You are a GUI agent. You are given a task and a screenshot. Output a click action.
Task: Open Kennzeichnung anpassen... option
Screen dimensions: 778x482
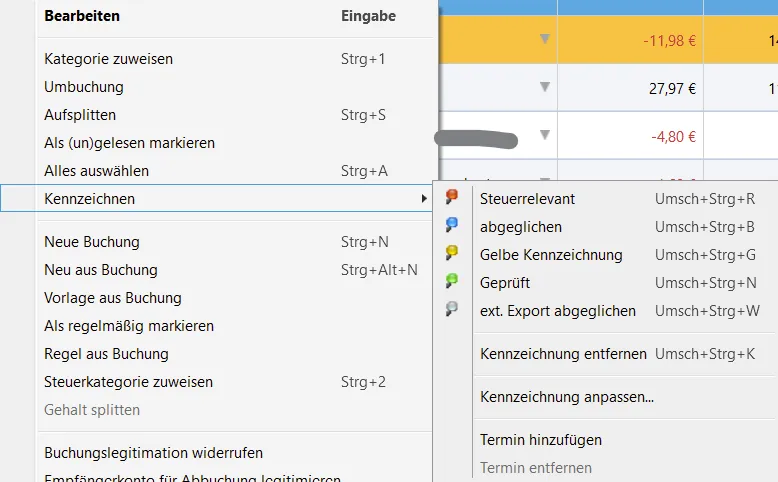(567, 397)
